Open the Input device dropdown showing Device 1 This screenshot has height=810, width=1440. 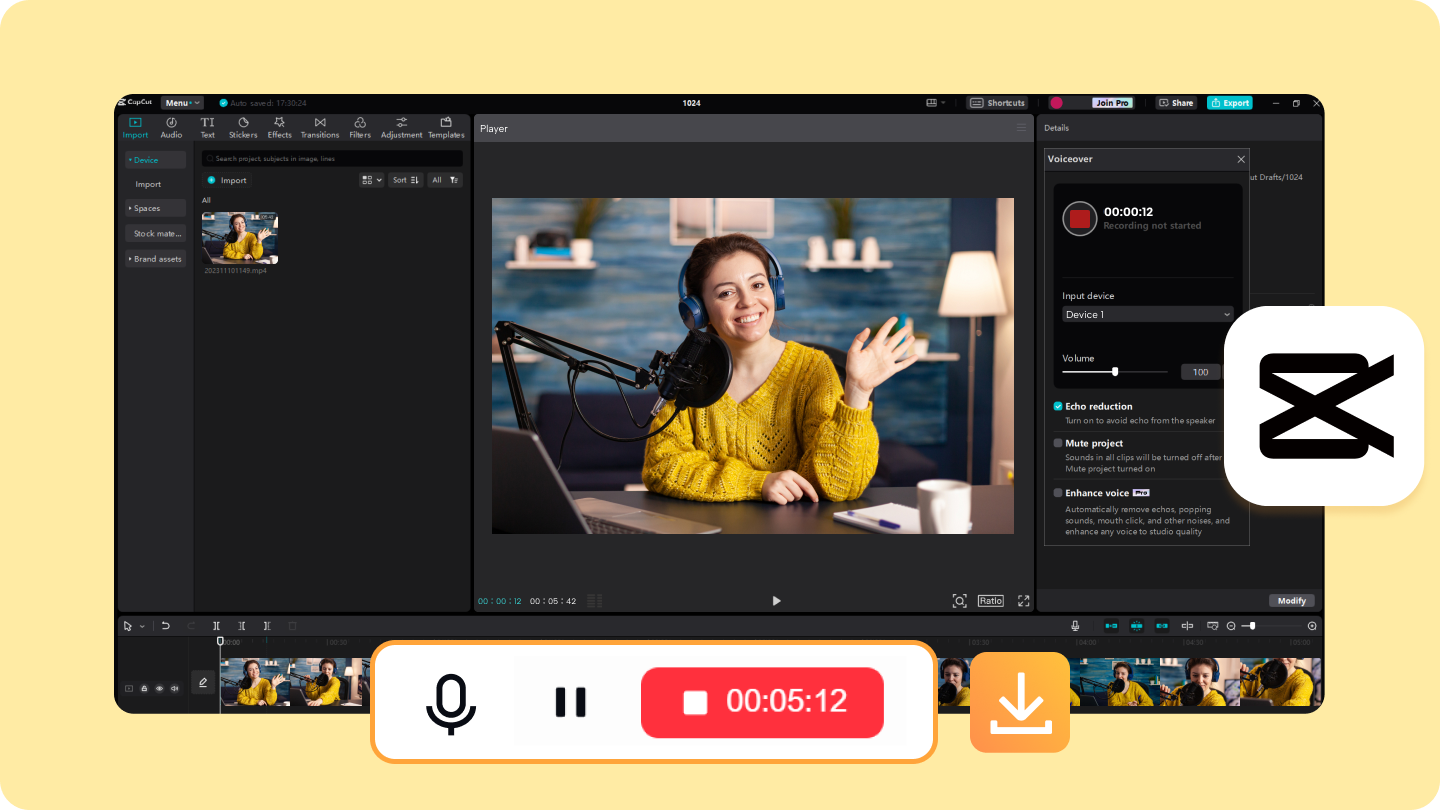coord(1146,314)
